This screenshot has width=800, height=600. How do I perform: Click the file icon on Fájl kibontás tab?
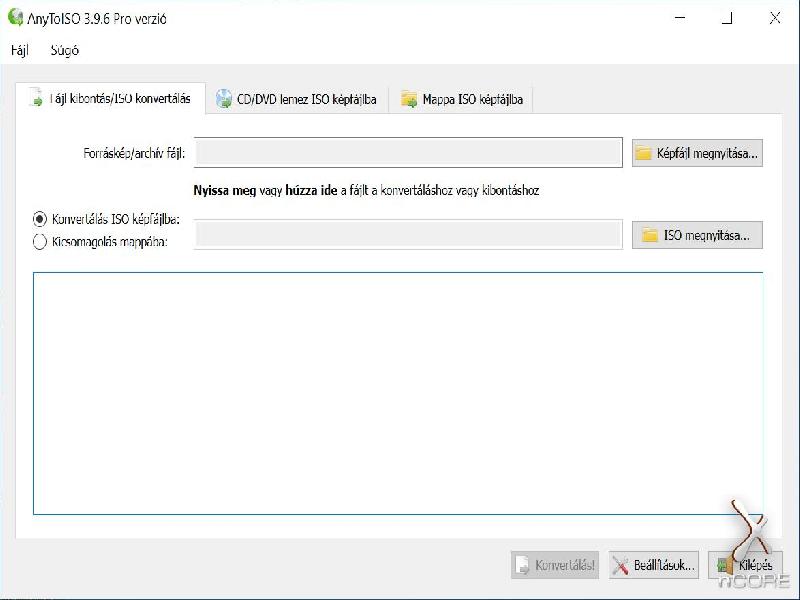[x=36, y=97]
